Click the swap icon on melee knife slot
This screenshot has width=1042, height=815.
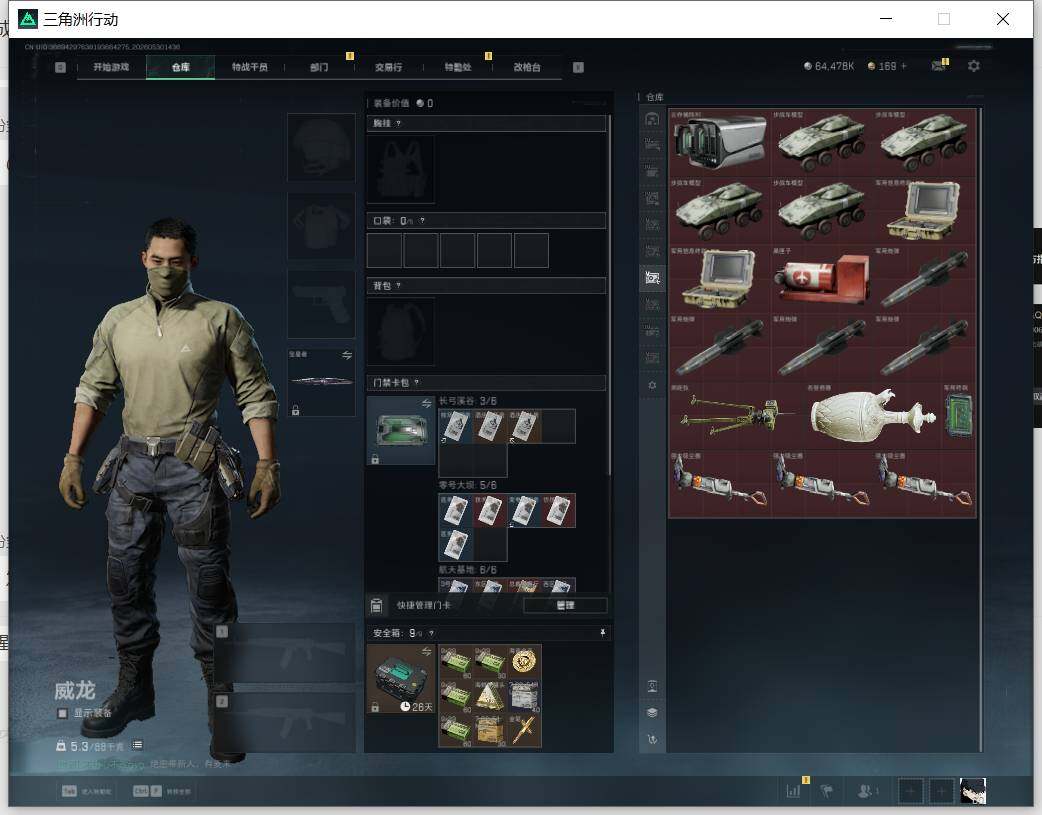tap(347, 355)
